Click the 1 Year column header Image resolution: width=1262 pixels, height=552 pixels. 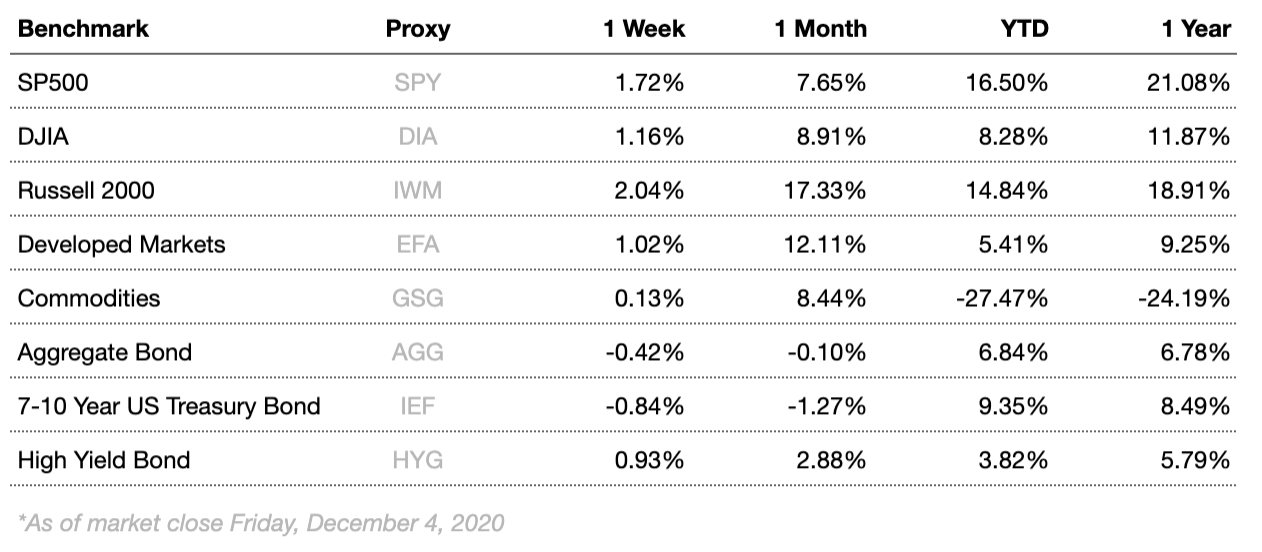(1196, 29)
